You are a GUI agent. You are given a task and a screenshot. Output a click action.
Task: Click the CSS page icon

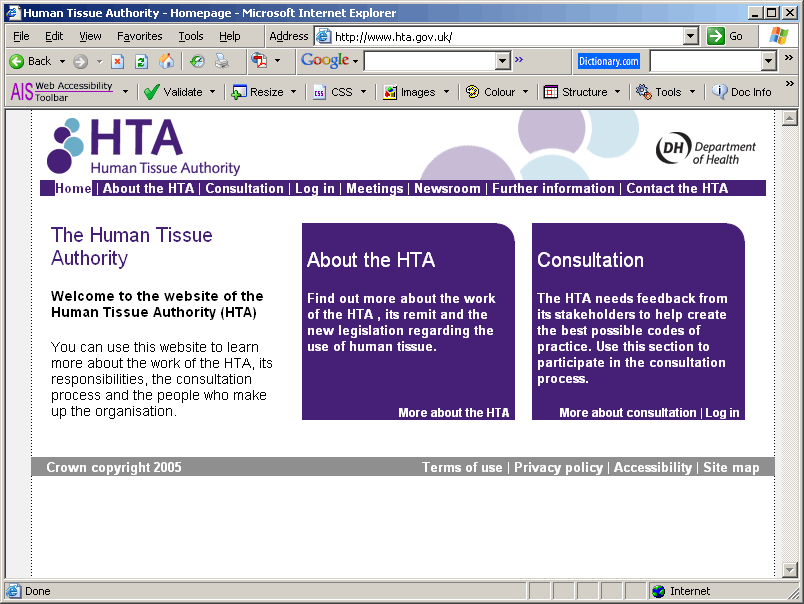pyautogui.click(x=319, y=92)
